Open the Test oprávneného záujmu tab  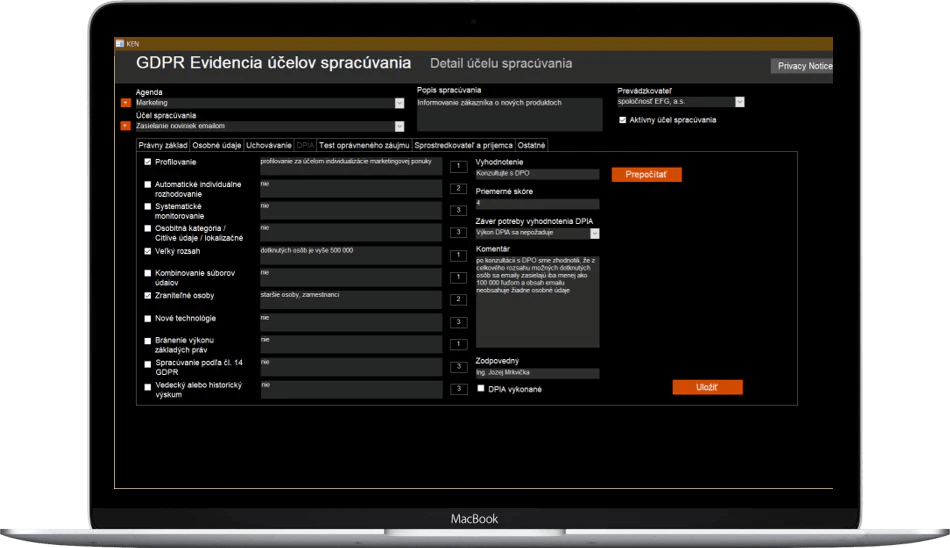click(x=364, y=145)
